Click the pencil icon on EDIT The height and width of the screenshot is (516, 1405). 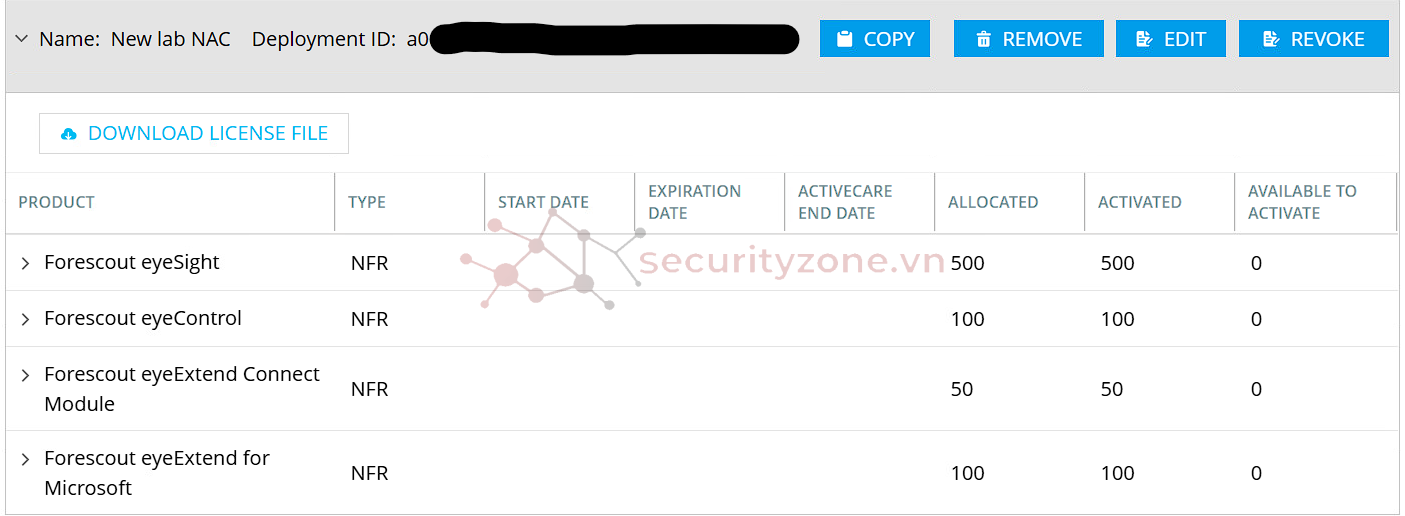tap(1145, 39)
